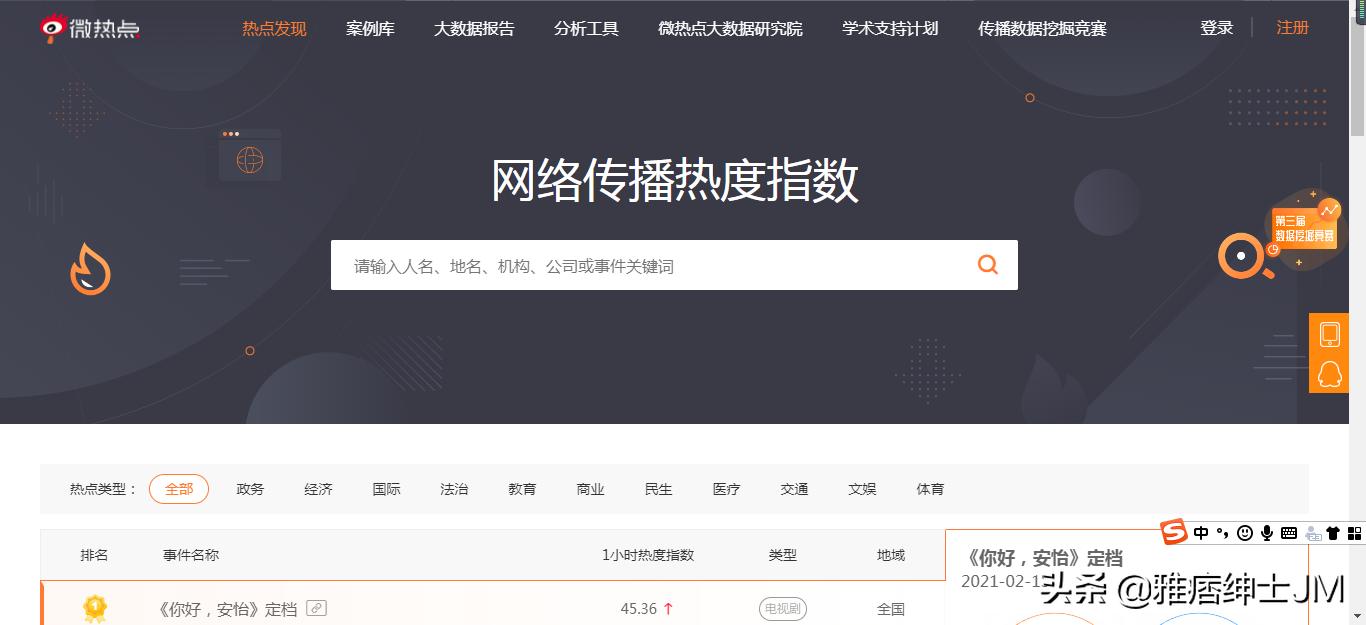Open QQ customer service from floating sidebar
1366x625 pixels.
(1330, 373)
